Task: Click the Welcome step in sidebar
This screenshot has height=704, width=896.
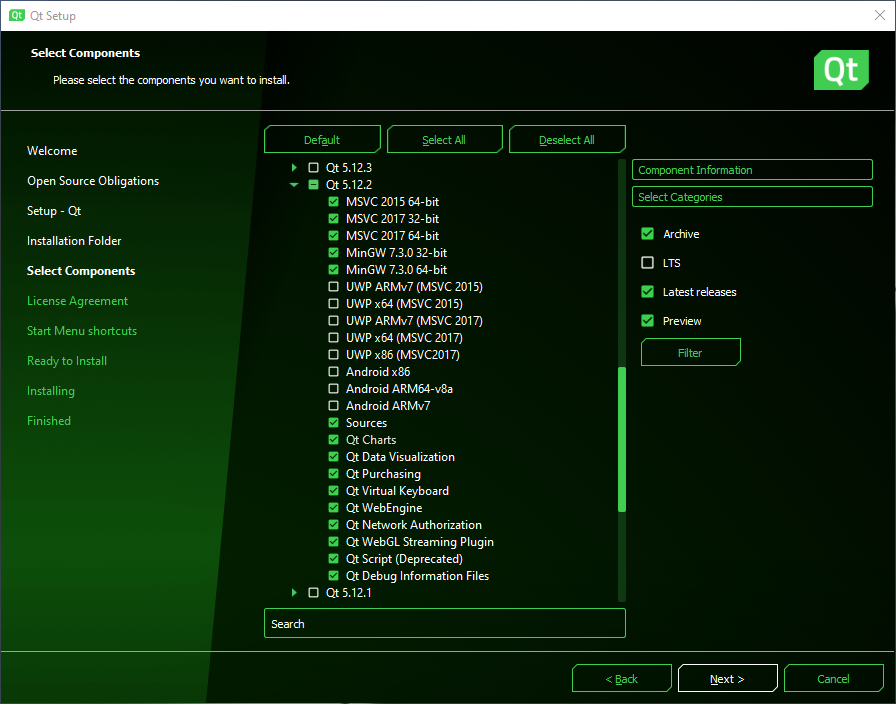Action: (52, 151)
